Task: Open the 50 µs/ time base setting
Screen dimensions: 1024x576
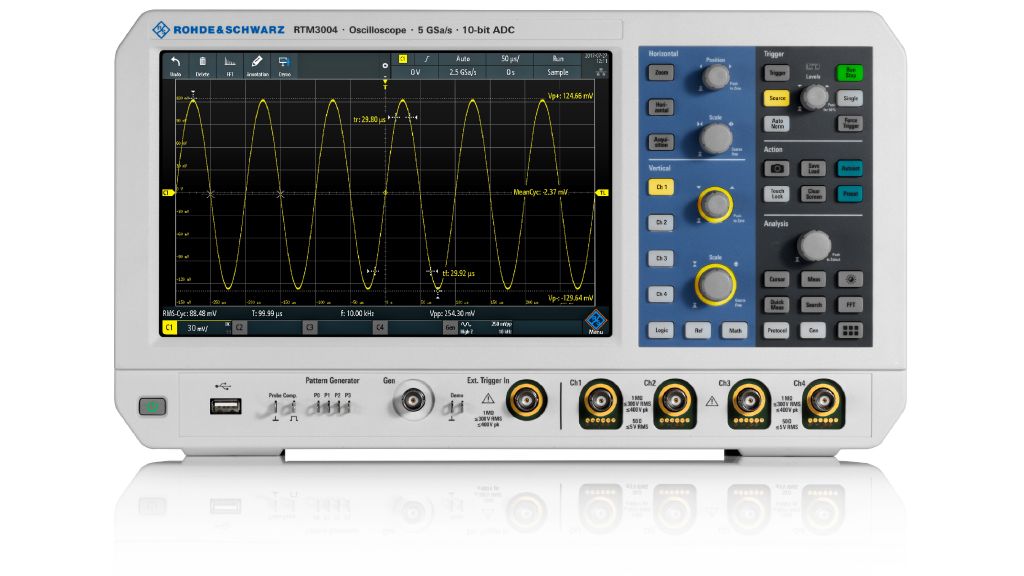Action: point(511,59)
